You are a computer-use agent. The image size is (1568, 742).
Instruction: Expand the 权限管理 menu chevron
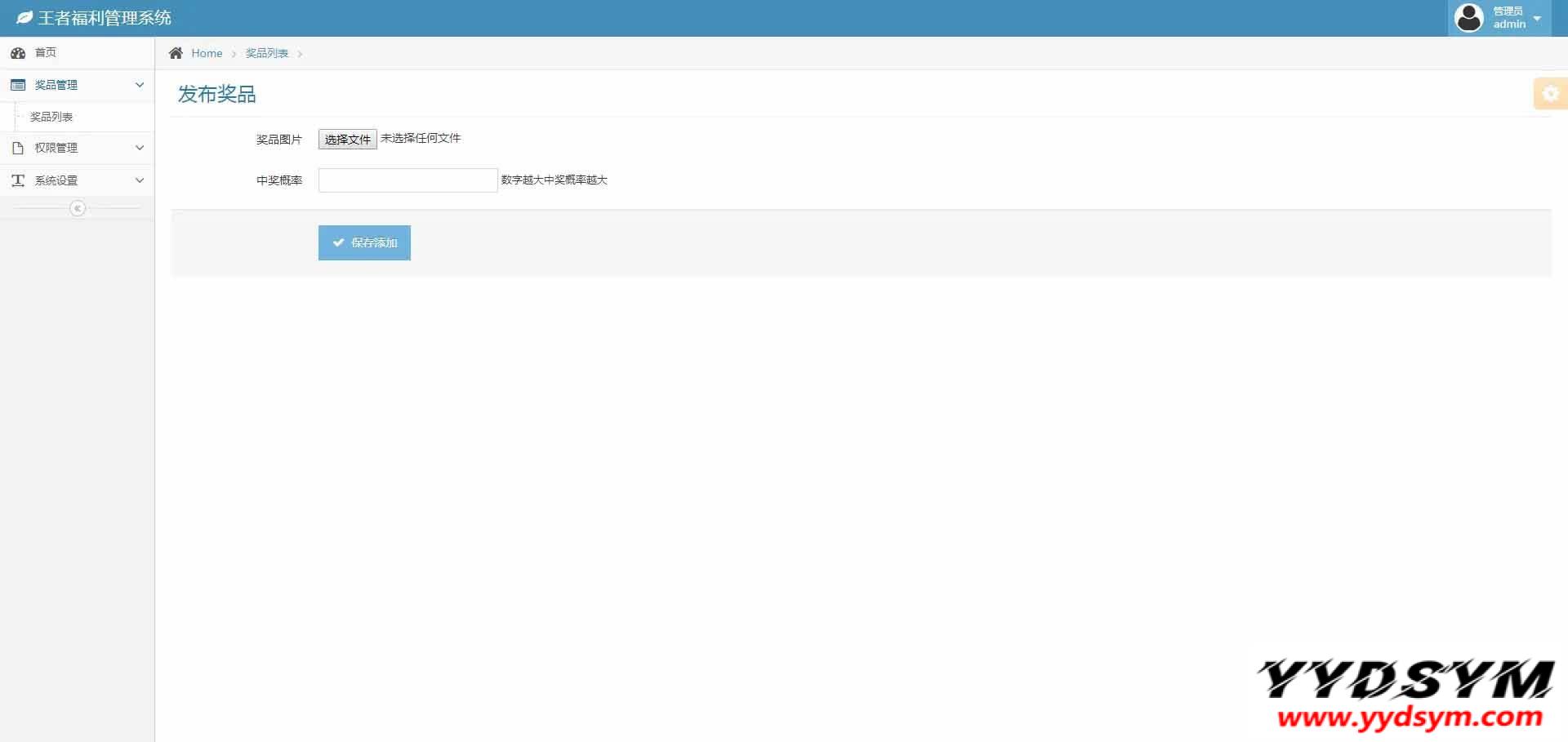[x=140, y=149]
